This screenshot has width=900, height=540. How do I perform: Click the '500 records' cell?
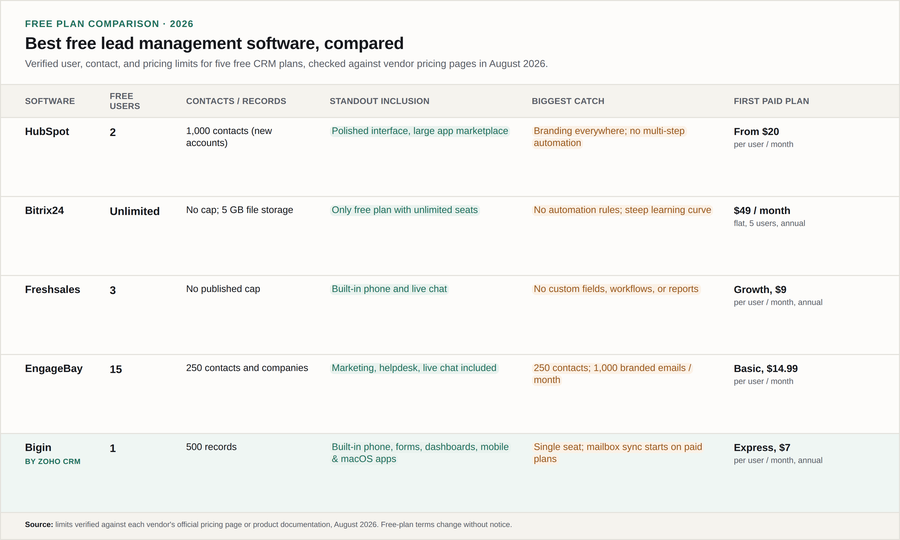[211, 447]
